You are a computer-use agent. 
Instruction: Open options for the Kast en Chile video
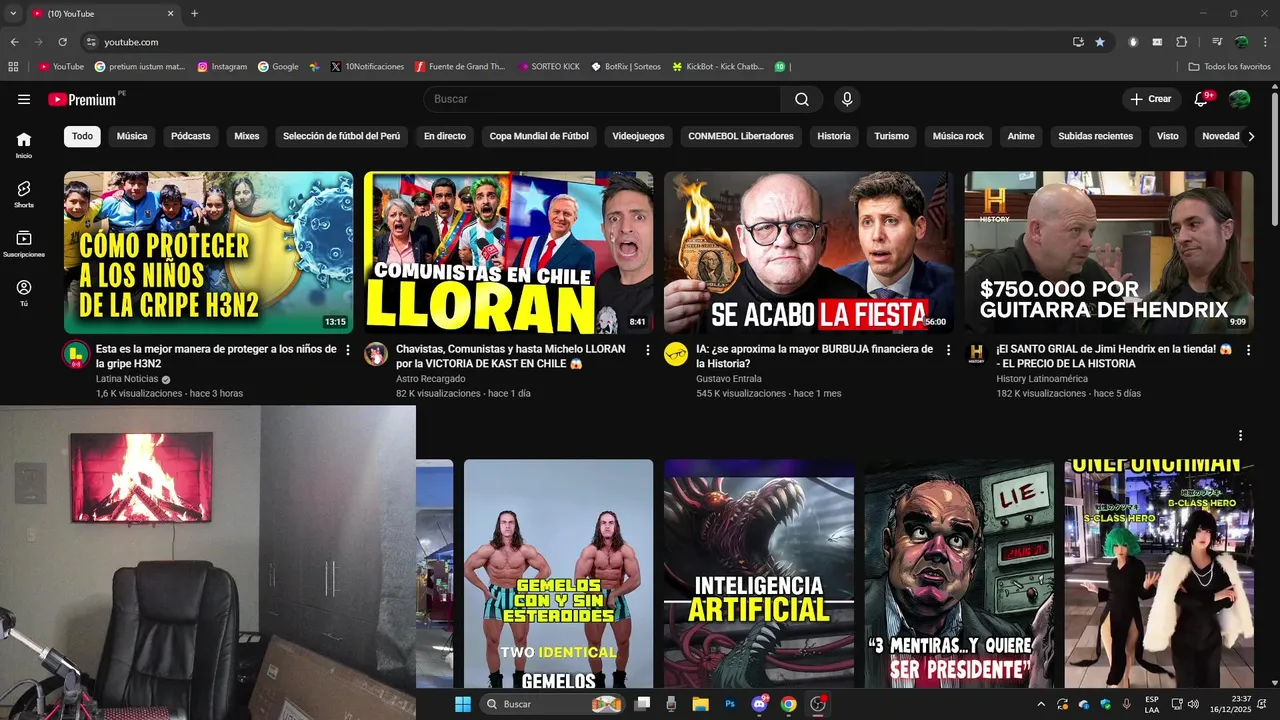coord(648,350)
